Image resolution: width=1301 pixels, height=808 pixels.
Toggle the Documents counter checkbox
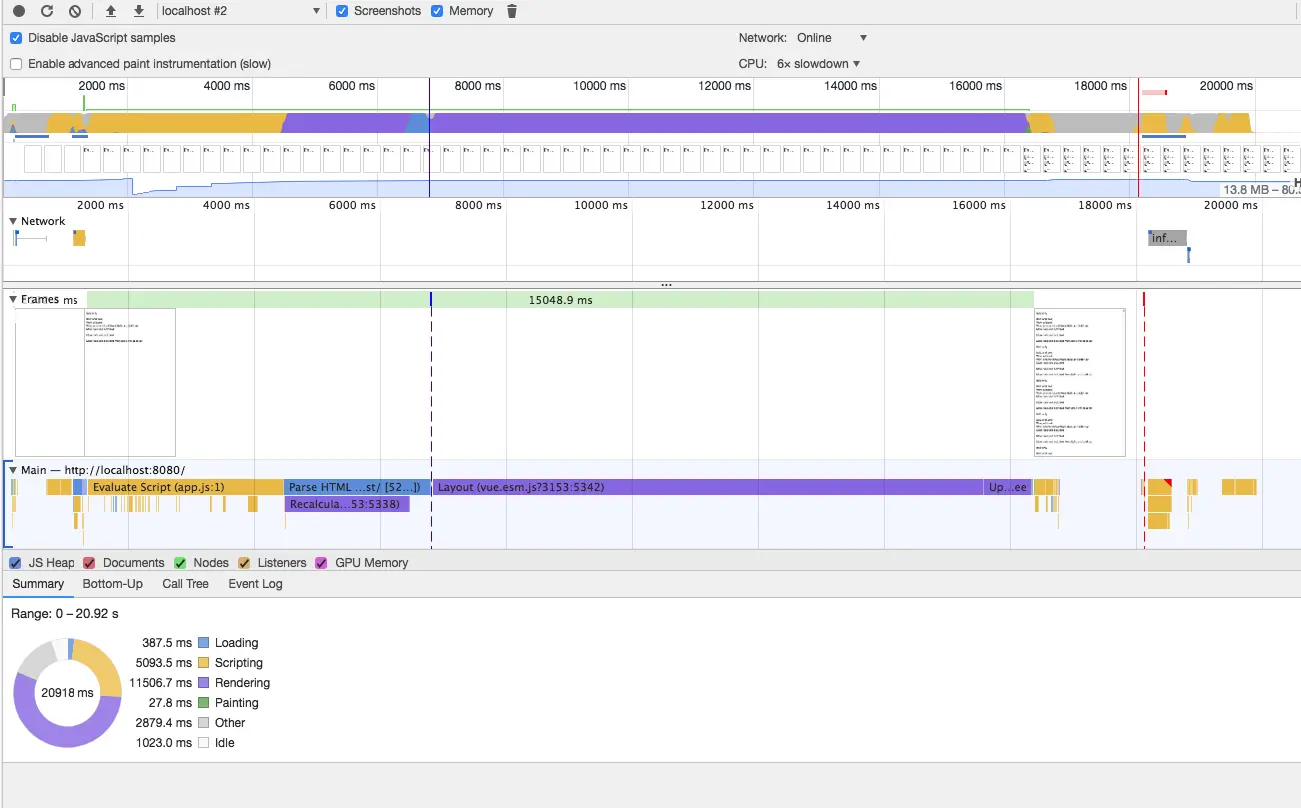(89, 563)
